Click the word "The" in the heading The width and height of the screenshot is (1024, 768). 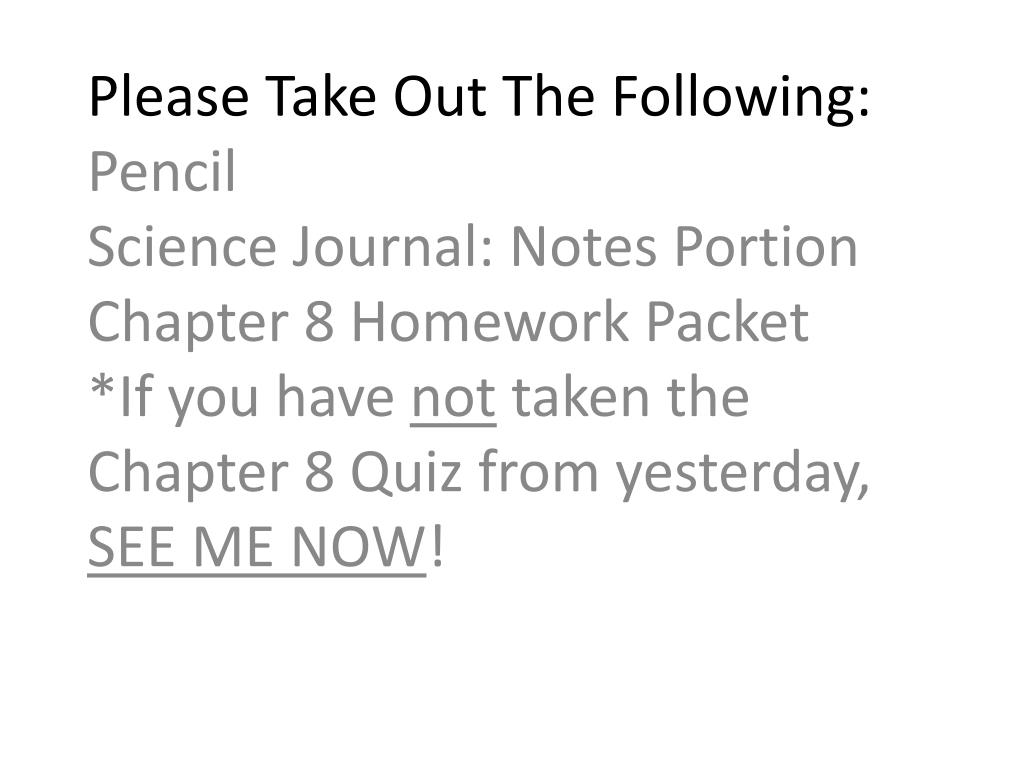point(549,96)
